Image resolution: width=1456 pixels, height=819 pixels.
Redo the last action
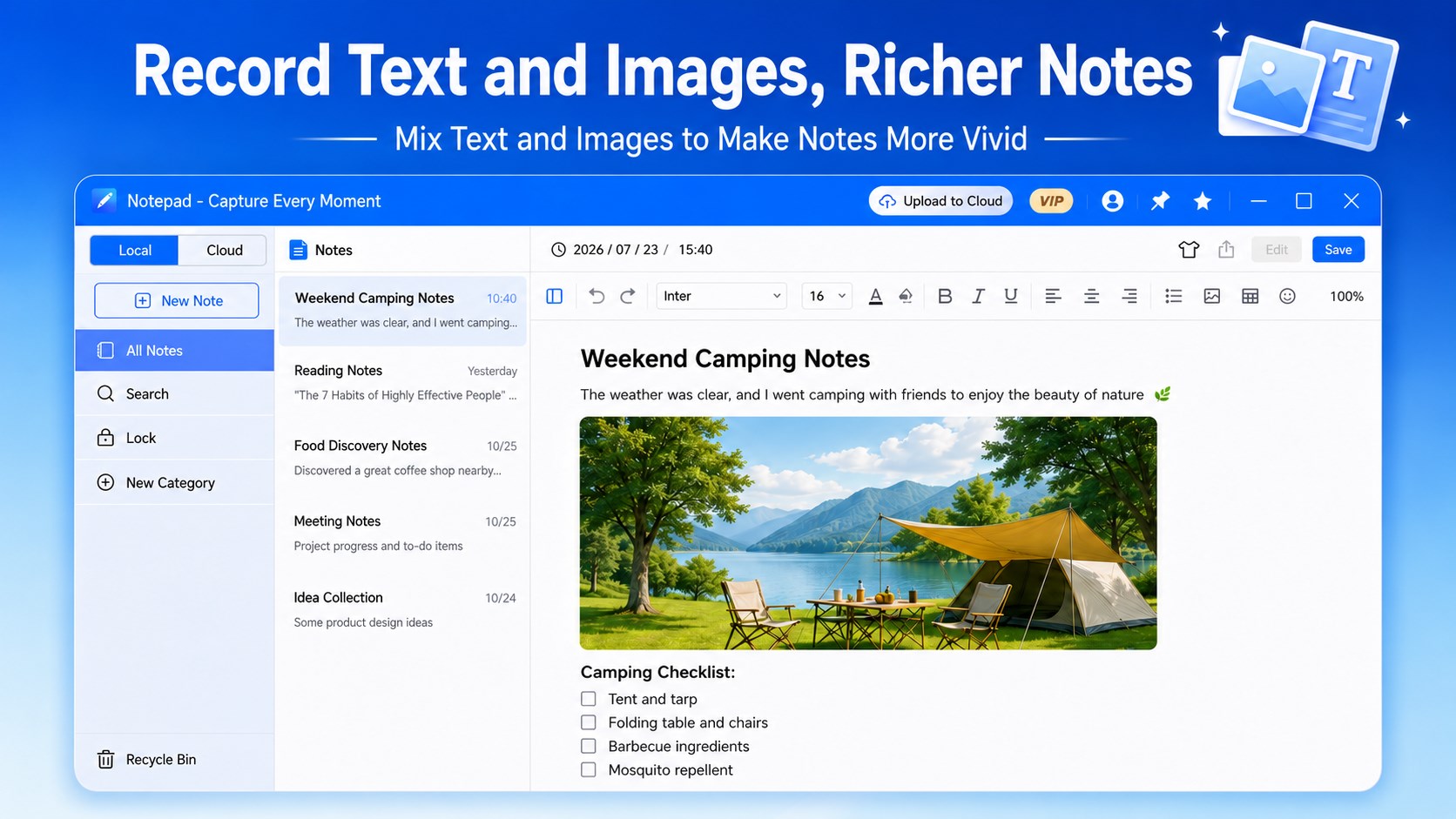coord(627,296)
